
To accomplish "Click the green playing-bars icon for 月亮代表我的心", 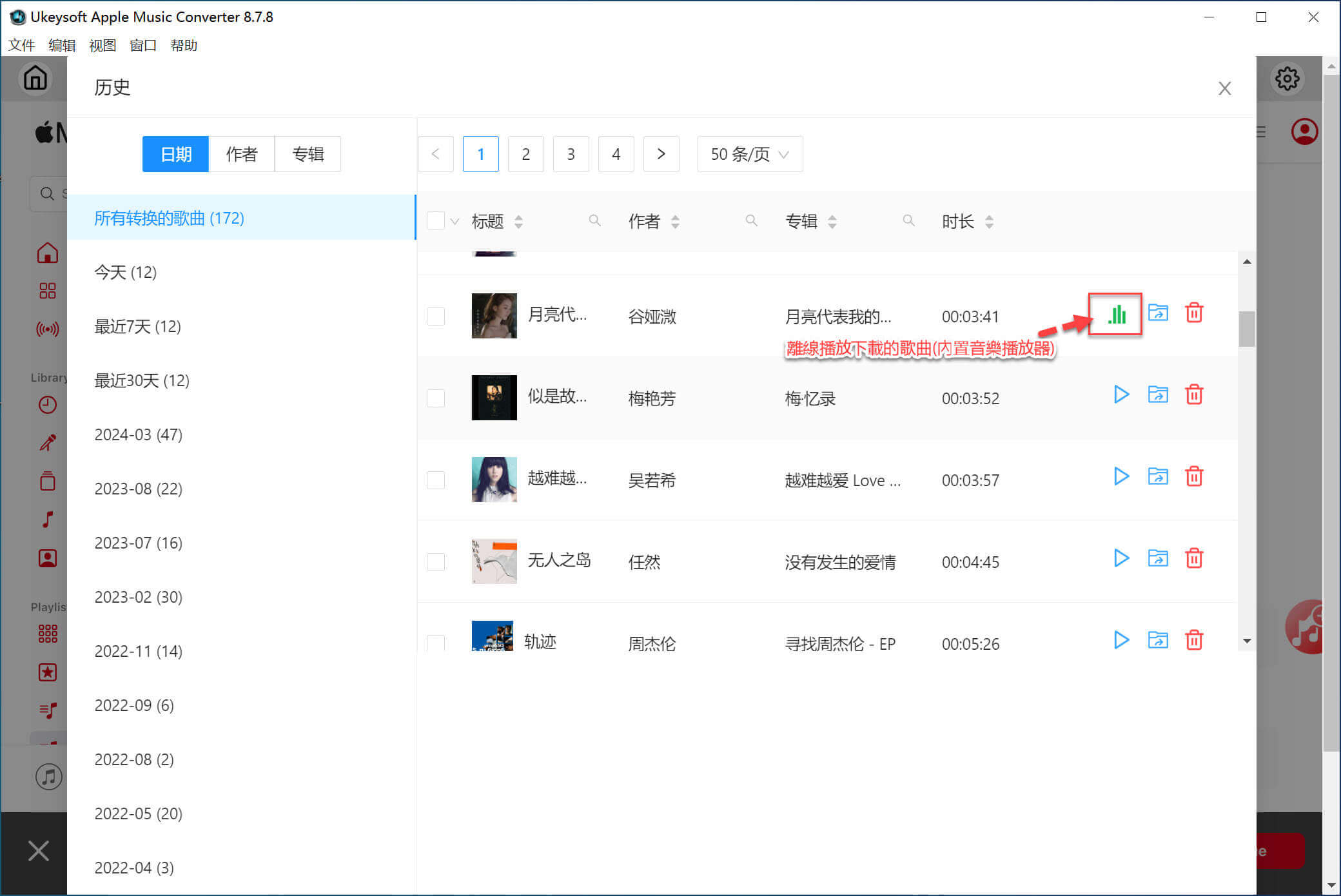I will pyautogui.click(x=1116, y=314).
